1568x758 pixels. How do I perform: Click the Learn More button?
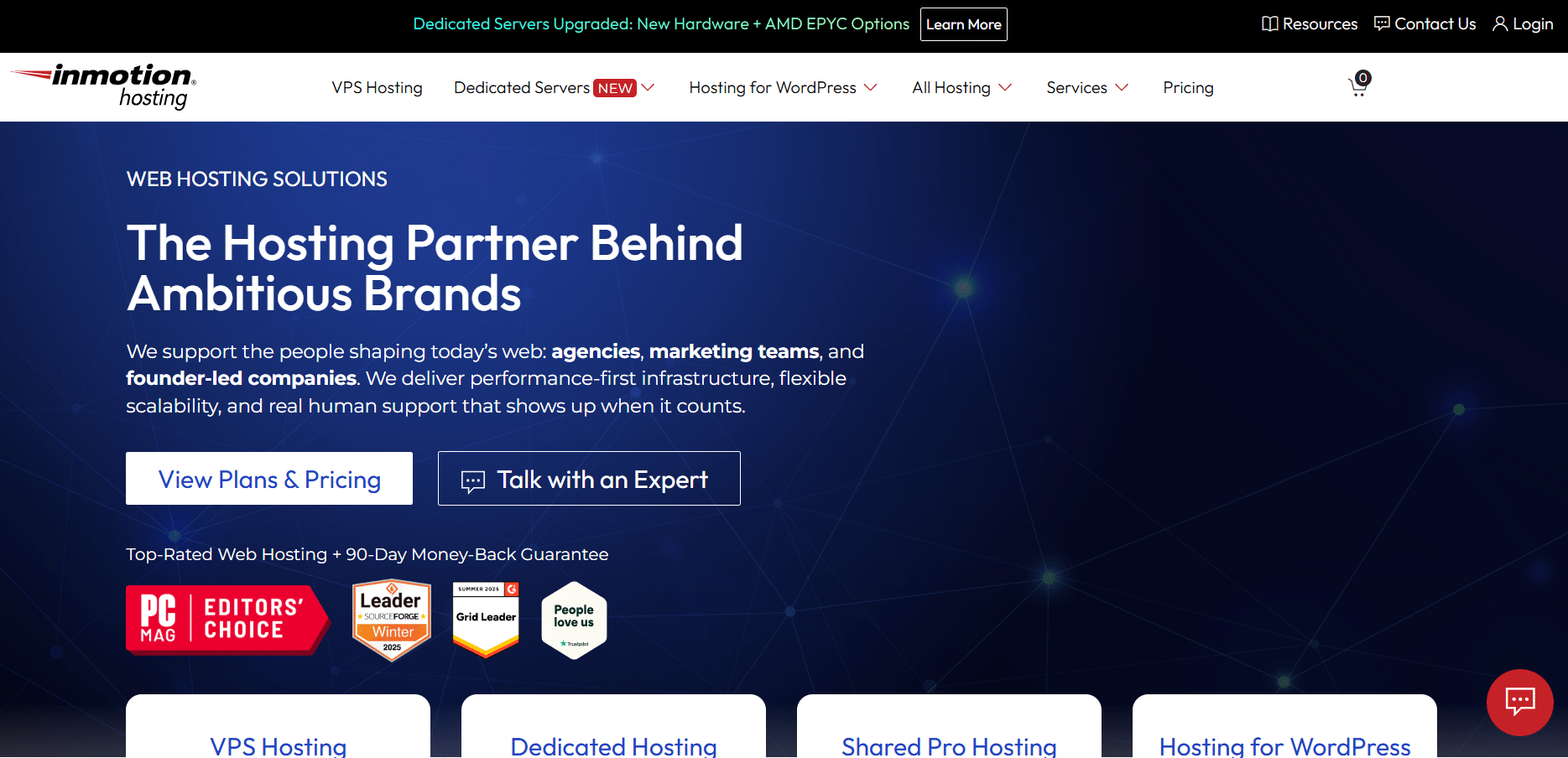[x=963, y=23]
